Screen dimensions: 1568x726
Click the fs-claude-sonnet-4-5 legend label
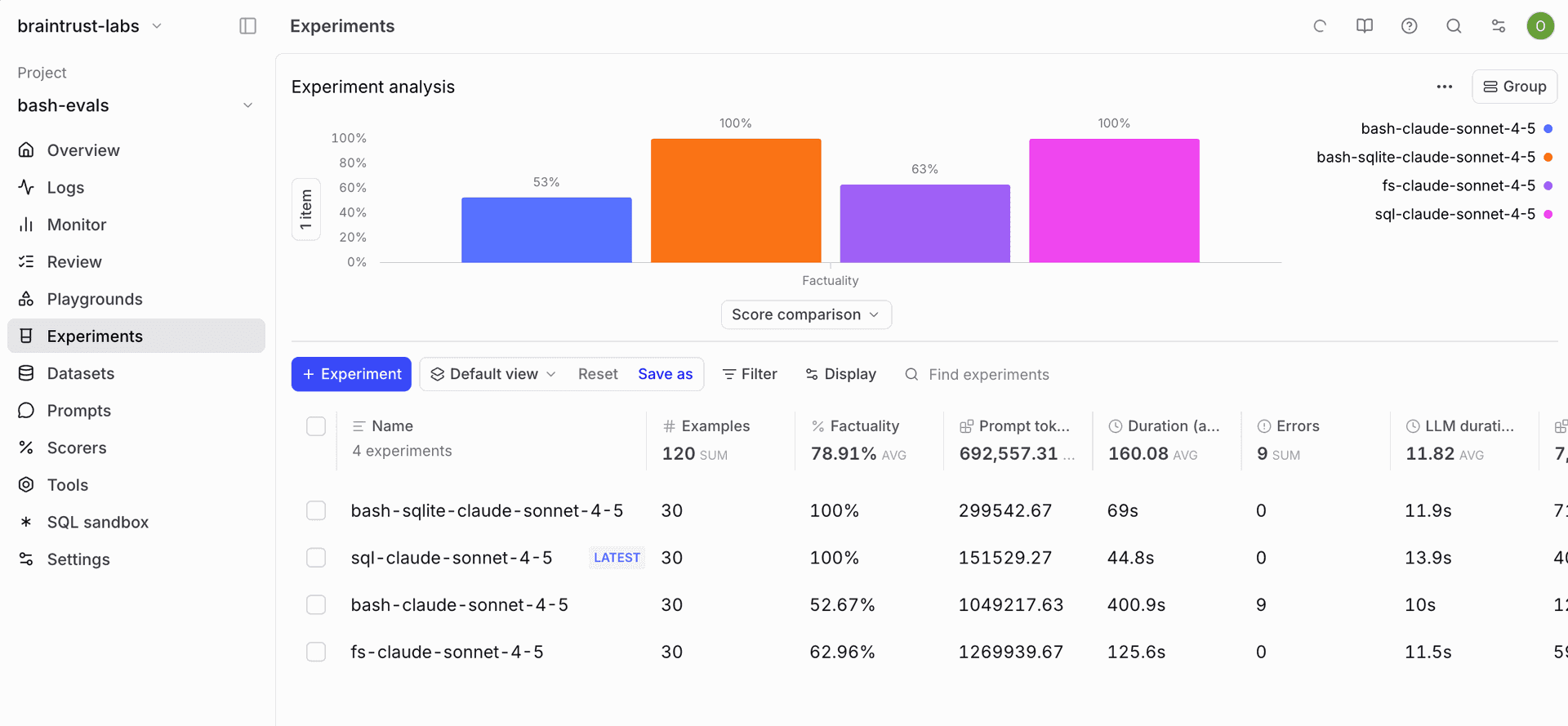pos(1459,185)
